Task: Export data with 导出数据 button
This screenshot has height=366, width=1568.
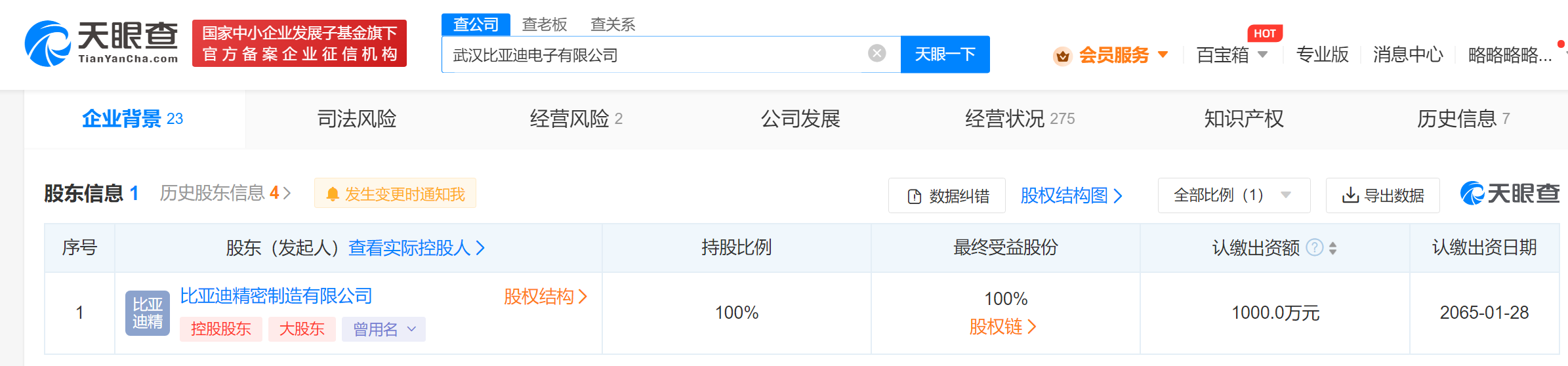Action: click(x=1382, y=195)
